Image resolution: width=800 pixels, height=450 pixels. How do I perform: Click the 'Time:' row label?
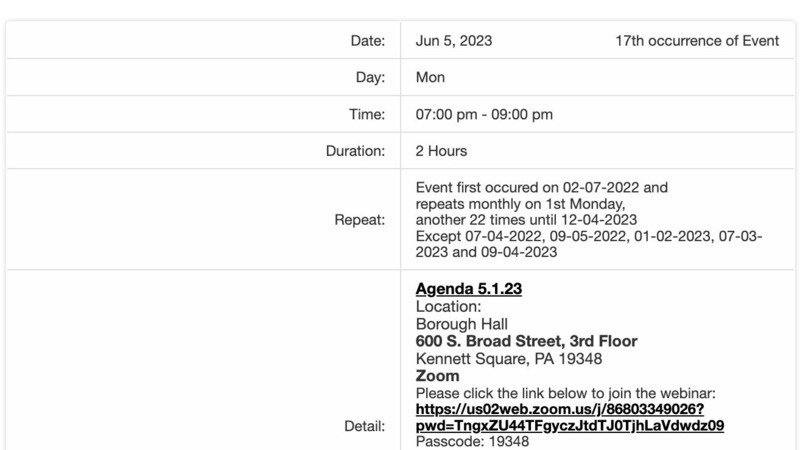(366, 114)
